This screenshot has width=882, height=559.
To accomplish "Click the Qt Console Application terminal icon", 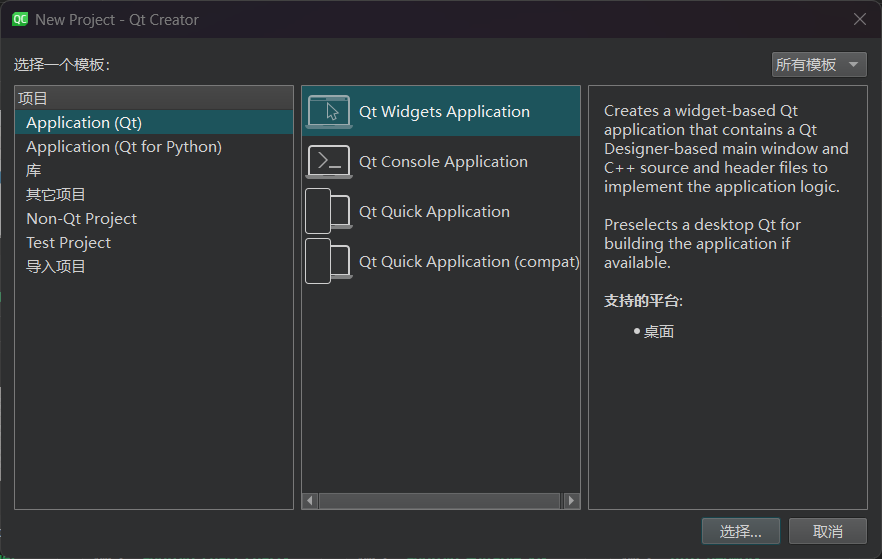I will click(x=329, y=161).
